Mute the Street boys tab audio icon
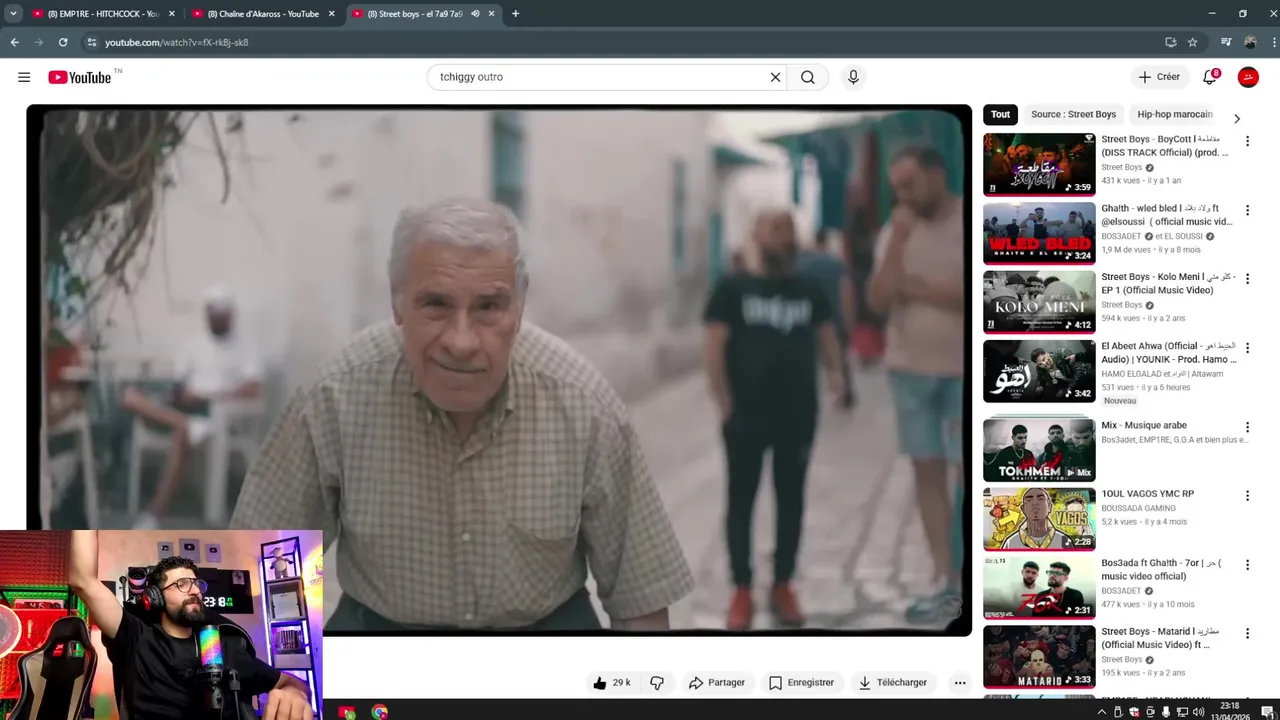 point(475,14)
